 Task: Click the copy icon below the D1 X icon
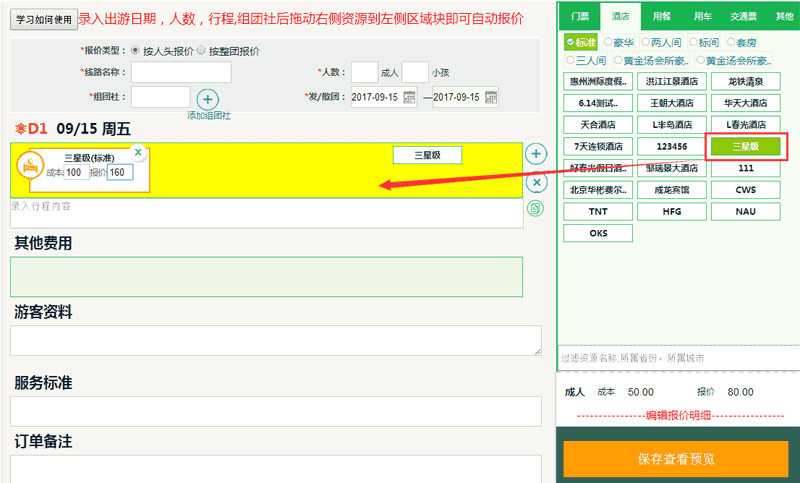(536, 208)
